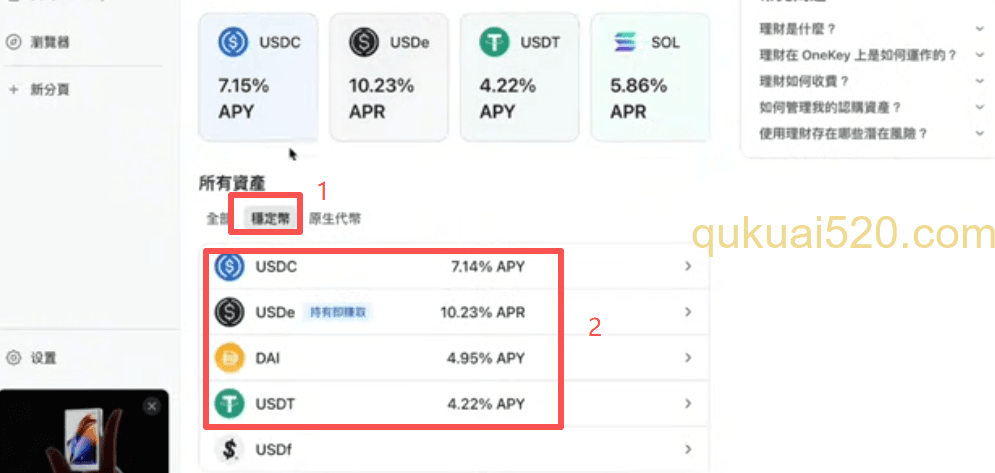Click the 所有資產 heading

point(232,183)
